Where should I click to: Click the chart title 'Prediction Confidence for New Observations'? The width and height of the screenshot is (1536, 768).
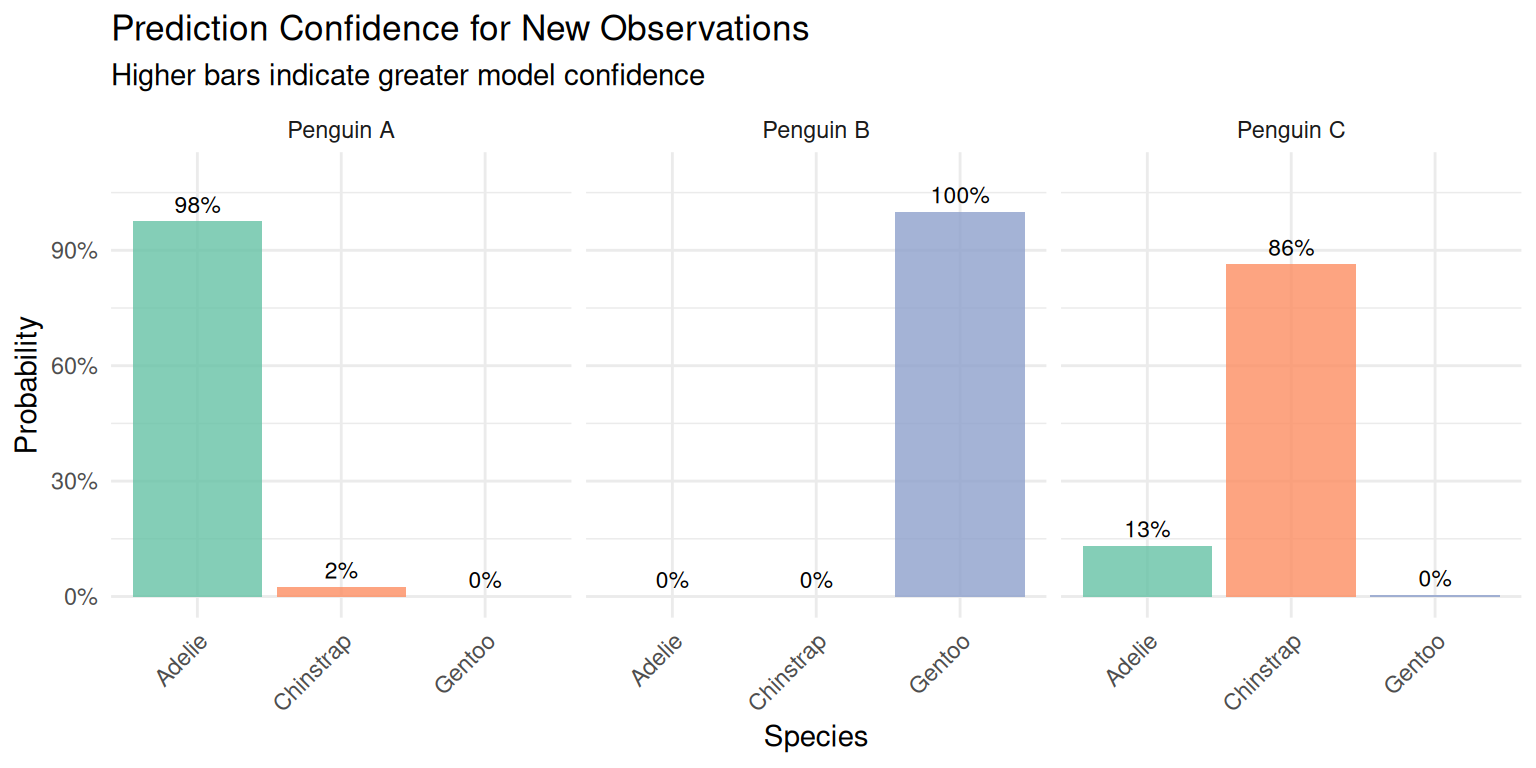point(460,29)
